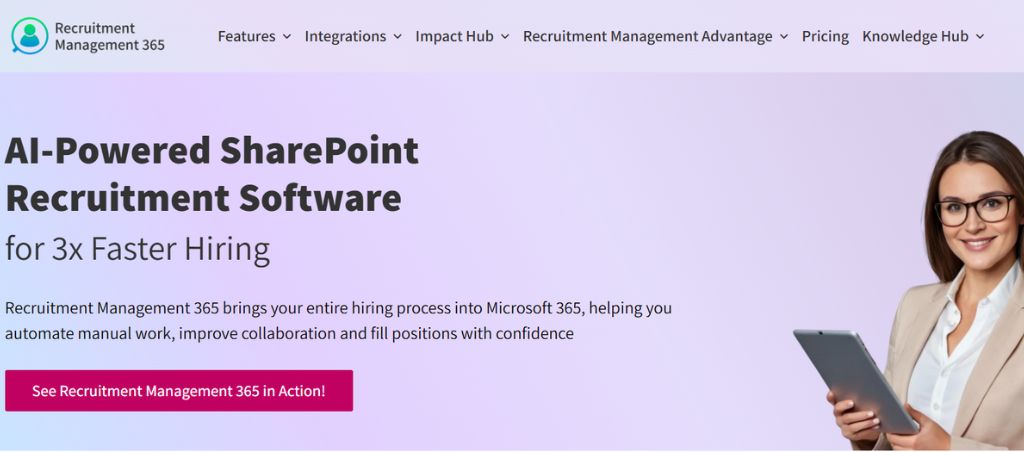Expand Recruitment Management Advantage chevron
The height and width of the screenshot is (452, 1024).
pyautogui.click(x=784, y=37)
